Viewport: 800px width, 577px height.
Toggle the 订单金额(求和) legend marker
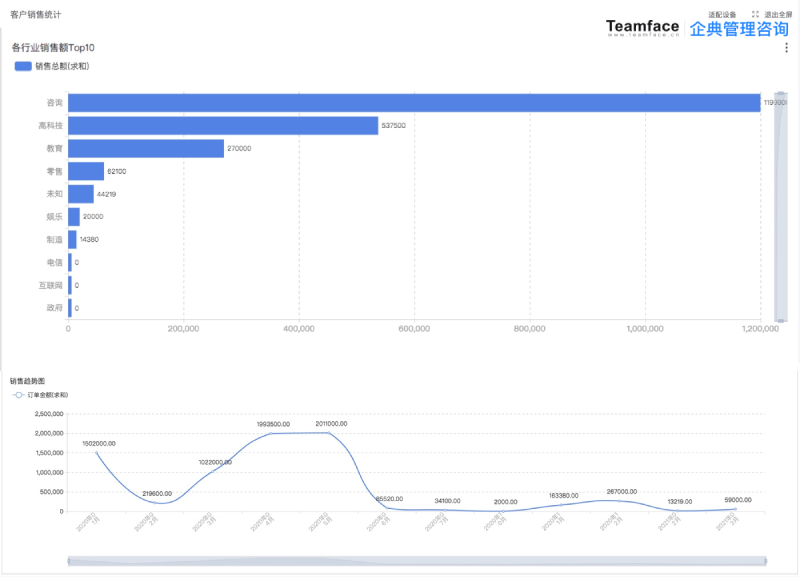(18, 395)
